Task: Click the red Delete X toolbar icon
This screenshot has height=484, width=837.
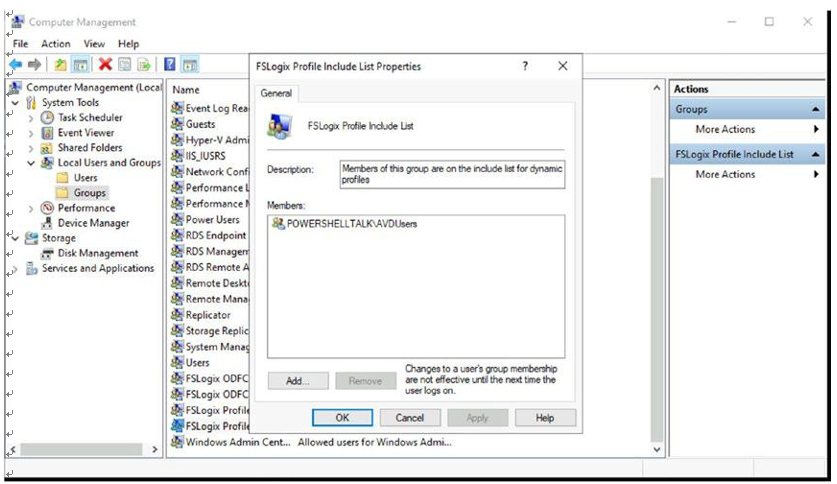Action: 105,65
